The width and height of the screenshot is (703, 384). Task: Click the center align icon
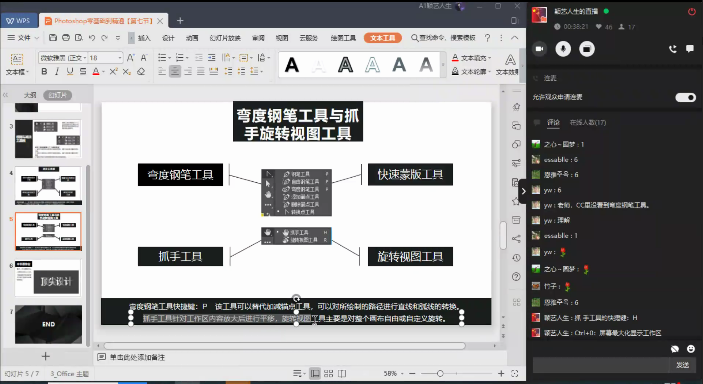[x=175, y=71]
